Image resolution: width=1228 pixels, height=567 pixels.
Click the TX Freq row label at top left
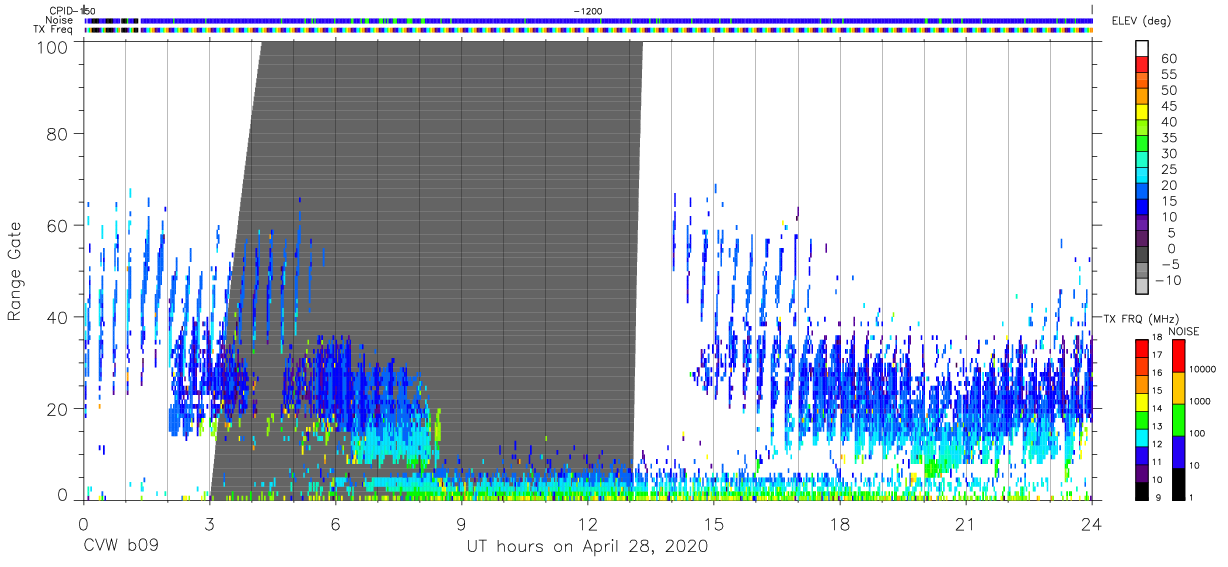click(54, 30)
